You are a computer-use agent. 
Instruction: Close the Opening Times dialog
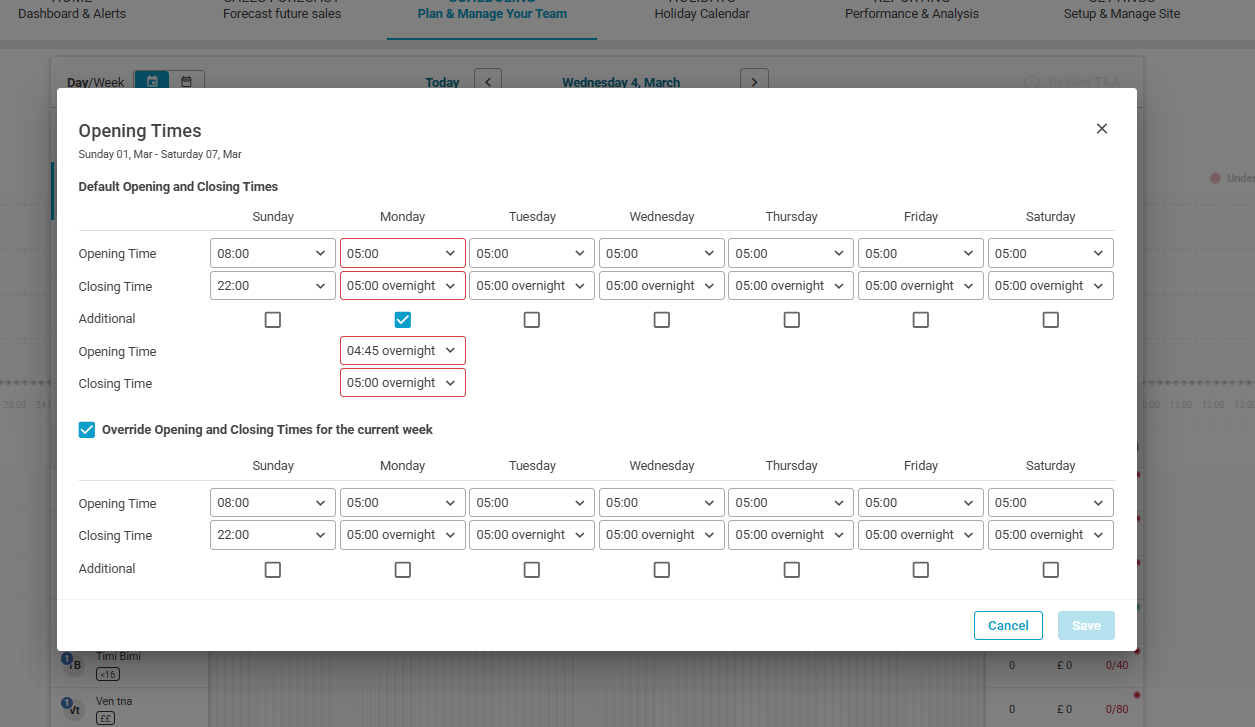point(1102,129)
